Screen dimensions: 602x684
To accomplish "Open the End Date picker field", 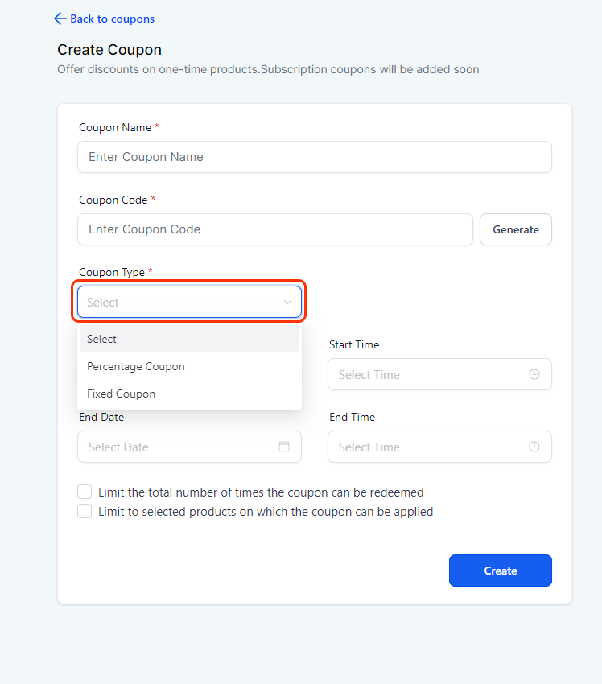I will [189, 447].
